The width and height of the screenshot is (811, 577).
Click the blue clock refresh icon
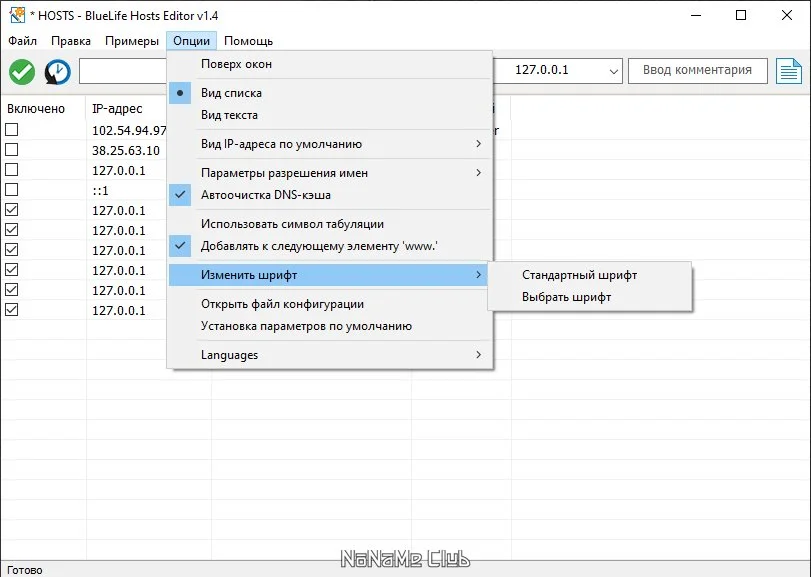58,72
